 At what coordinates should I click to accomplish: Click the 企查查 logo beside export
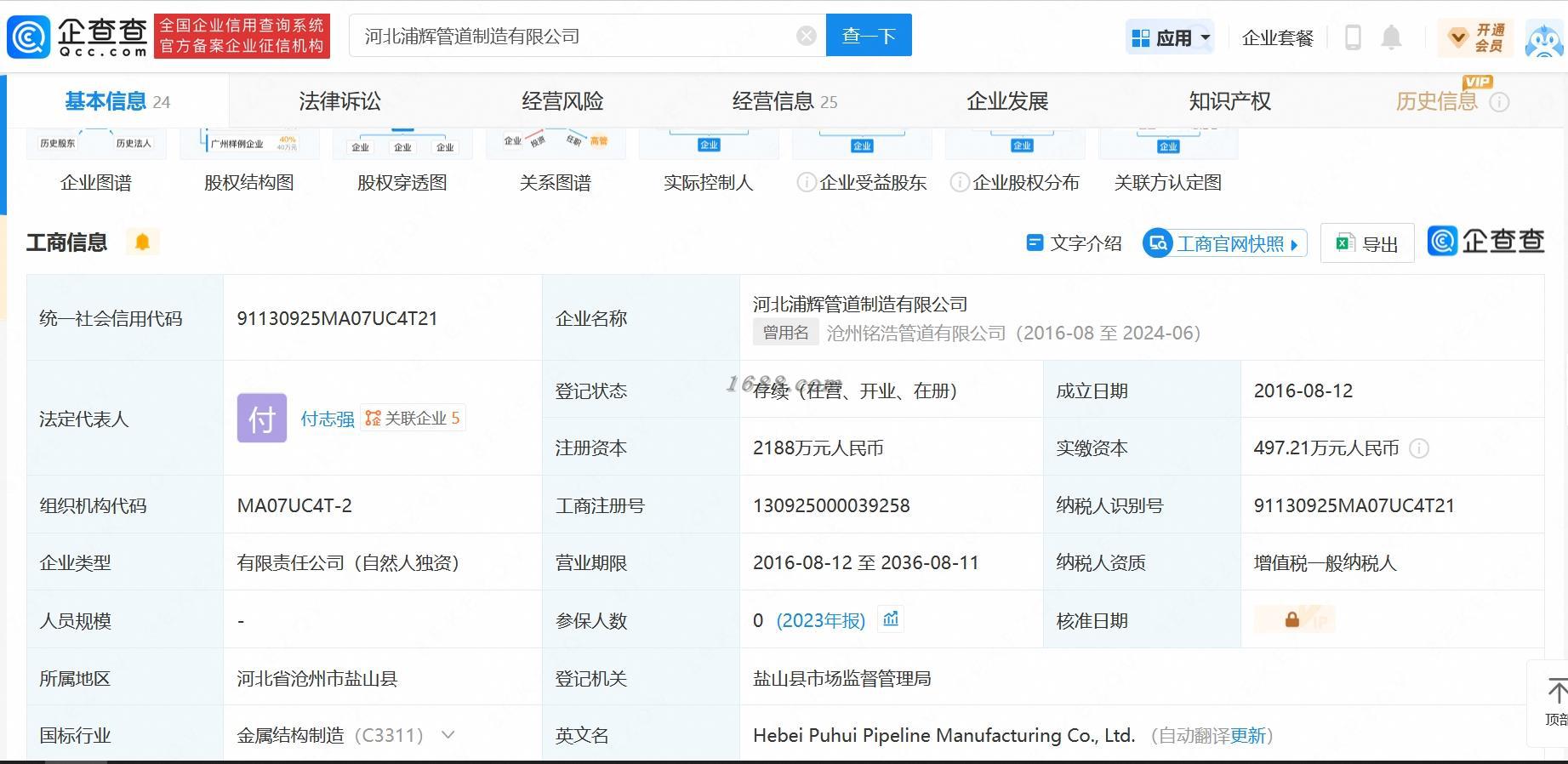tap(1485, 242)
